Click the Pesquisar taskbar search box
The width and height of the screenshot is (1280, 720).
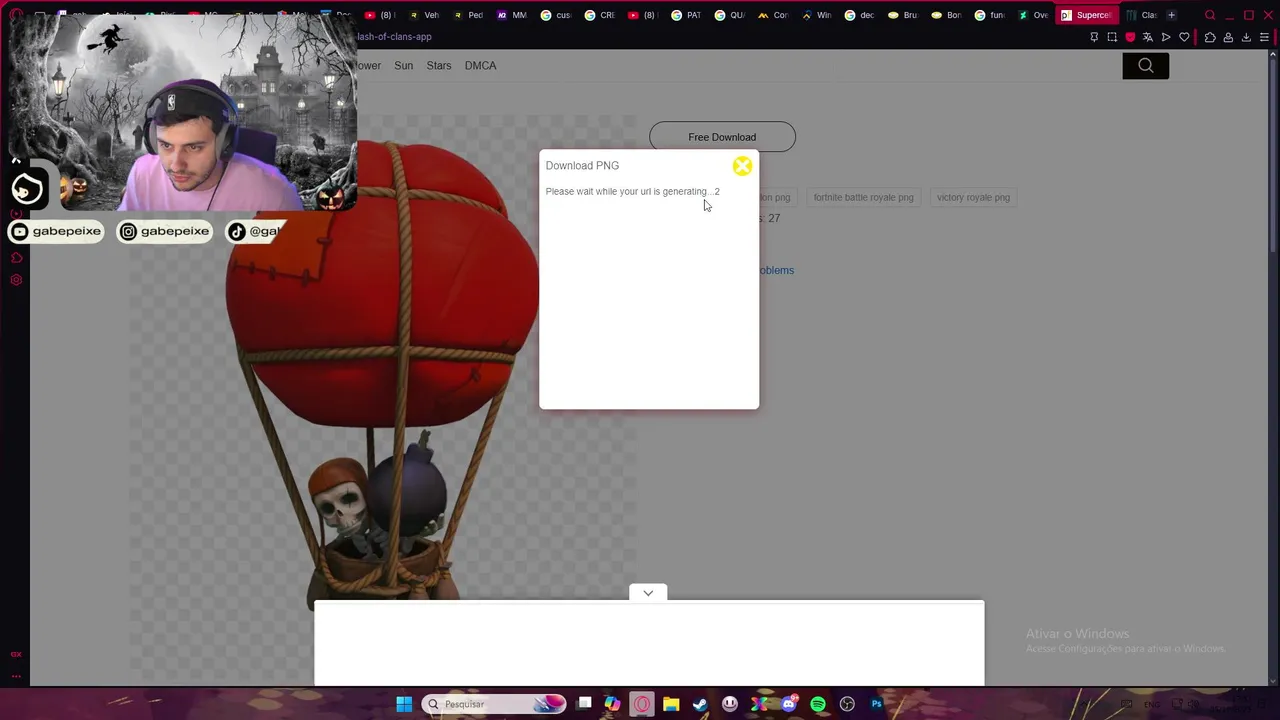coord(494,704)
